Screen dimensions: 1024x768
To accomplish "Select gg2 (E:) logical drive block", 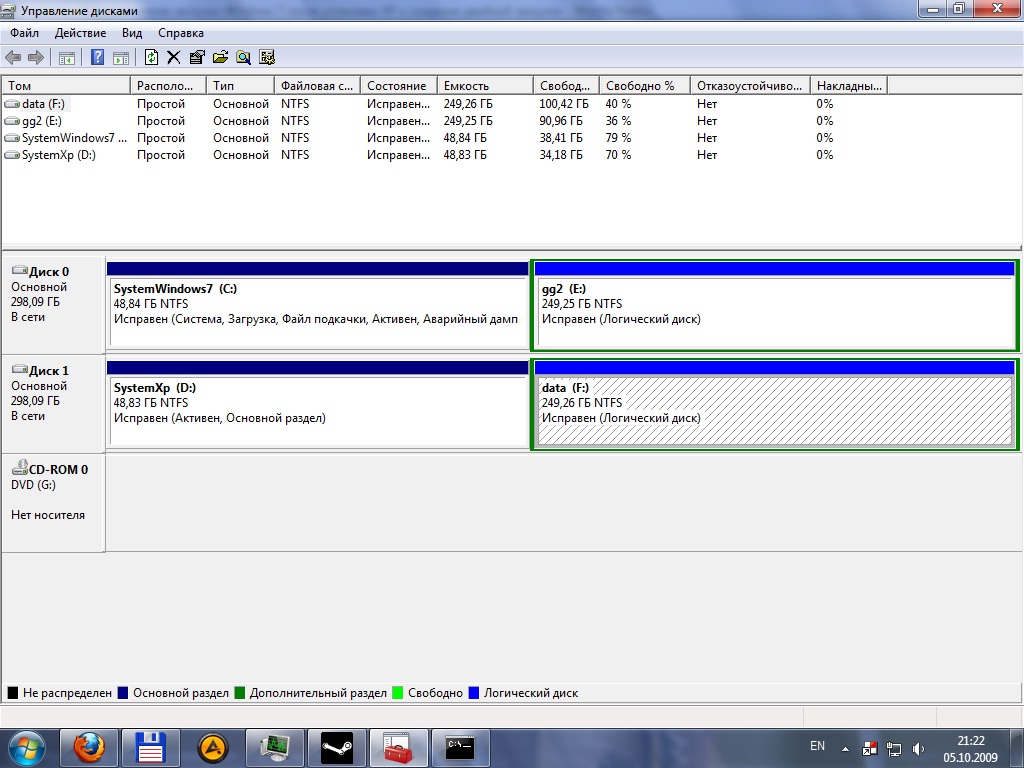I will (775, 305).
